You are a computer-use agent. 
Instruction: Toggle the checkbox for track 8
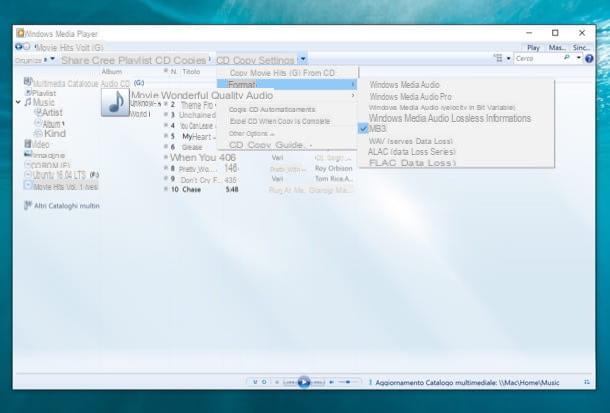click(166, 168)
